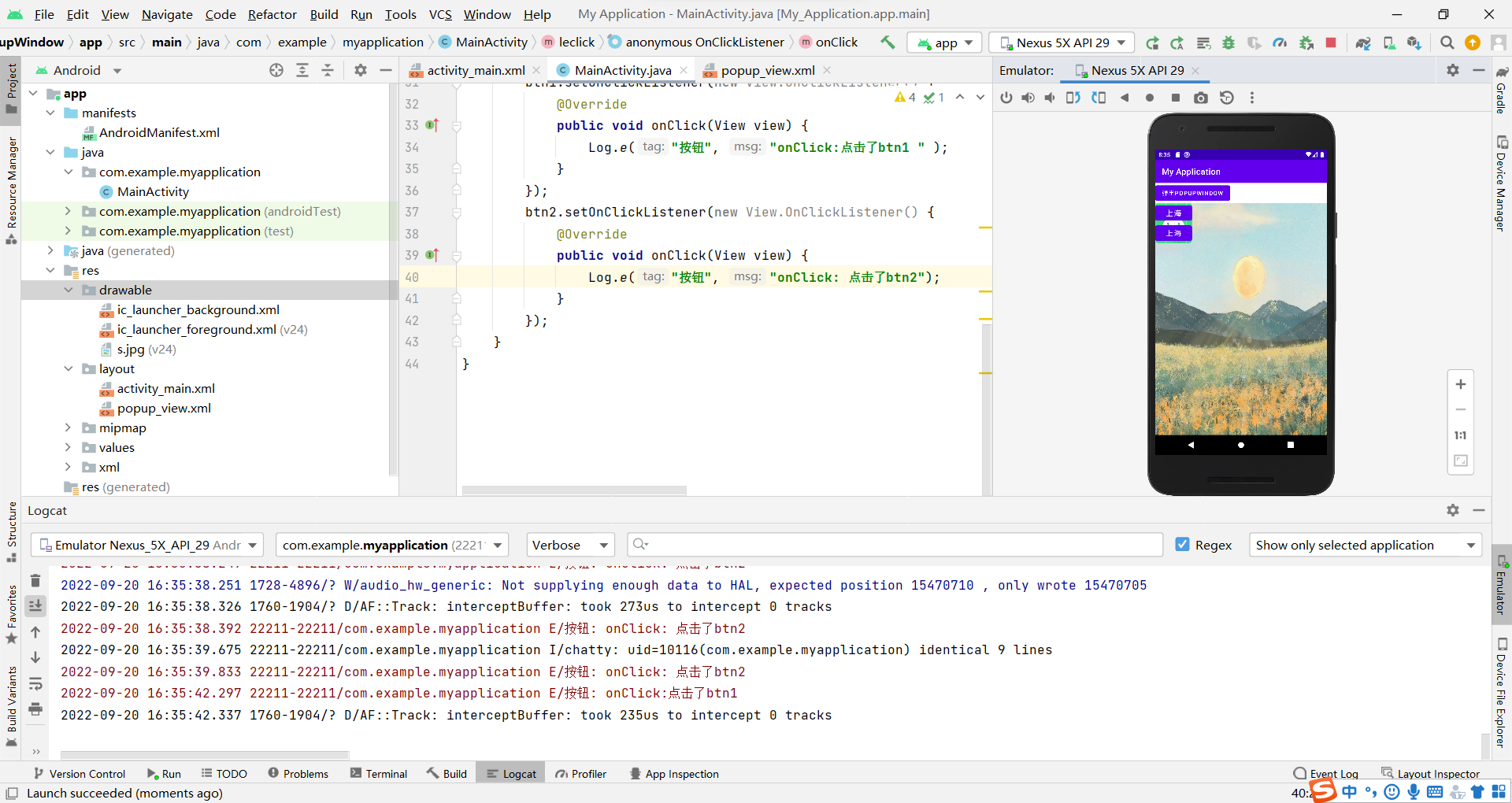Toggle soft-wrap in the Logcat panel
The image size is (1512, 803).
35,684
